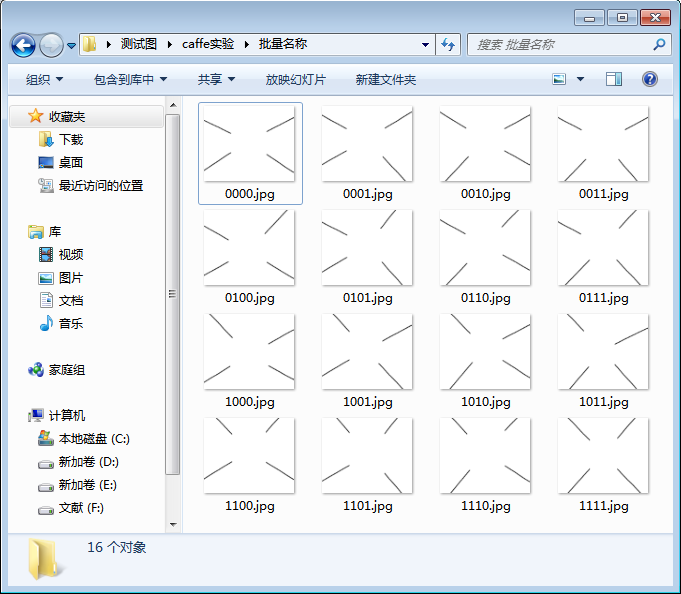The height and width of the screenshot is (594, 681).
Task: Select the 0010.jpg thumbnail
Action: pyautogui.click(x=485, y=144)
